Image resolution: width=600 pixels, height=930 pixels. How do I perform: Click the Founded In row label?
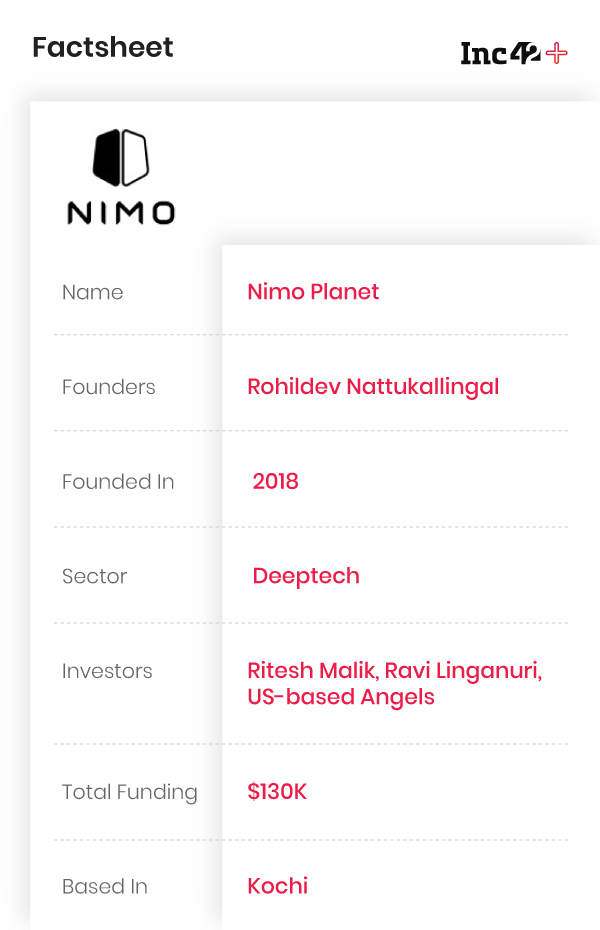tap(118, 481)
